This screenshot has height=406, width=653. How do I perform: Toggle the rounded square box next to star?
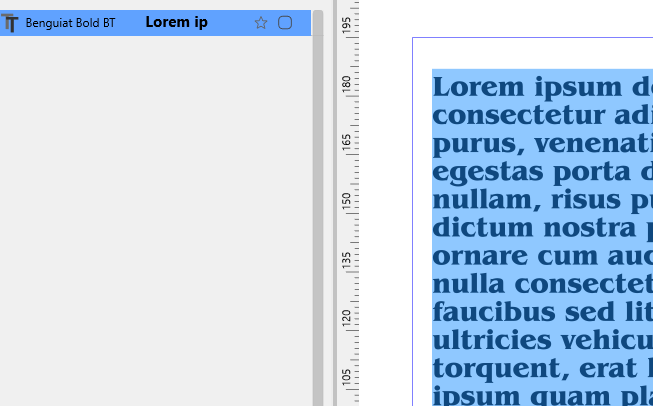pos(285,23)
